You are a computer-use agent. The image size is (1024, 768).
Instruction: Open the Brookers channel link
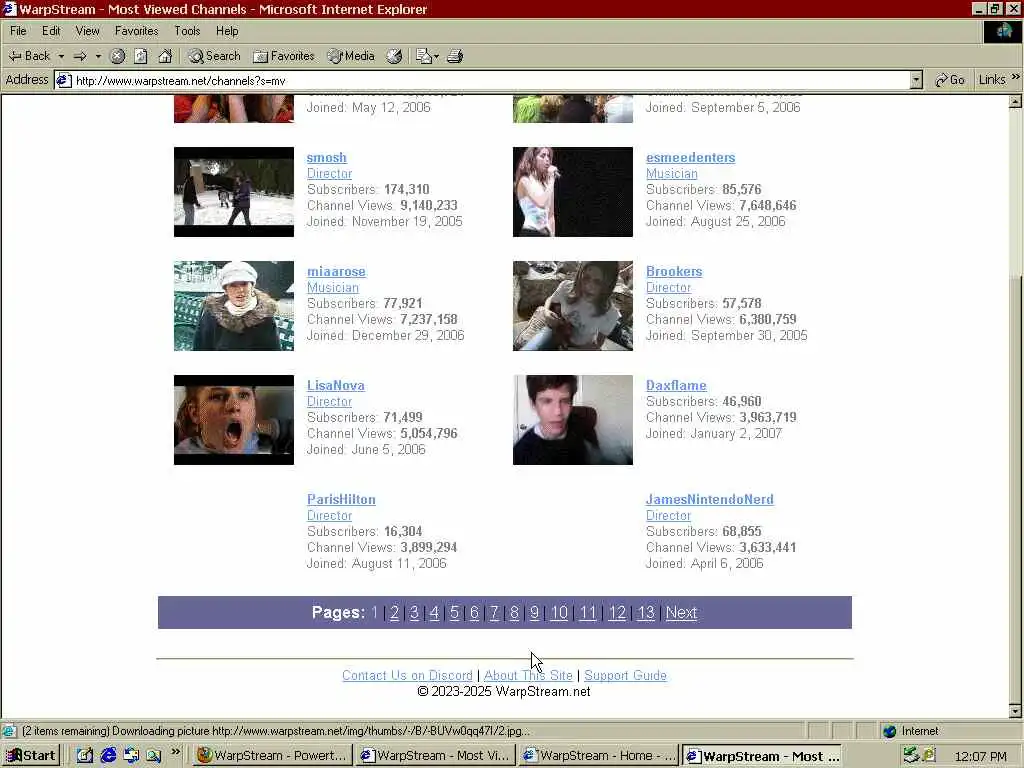(674, 272)
